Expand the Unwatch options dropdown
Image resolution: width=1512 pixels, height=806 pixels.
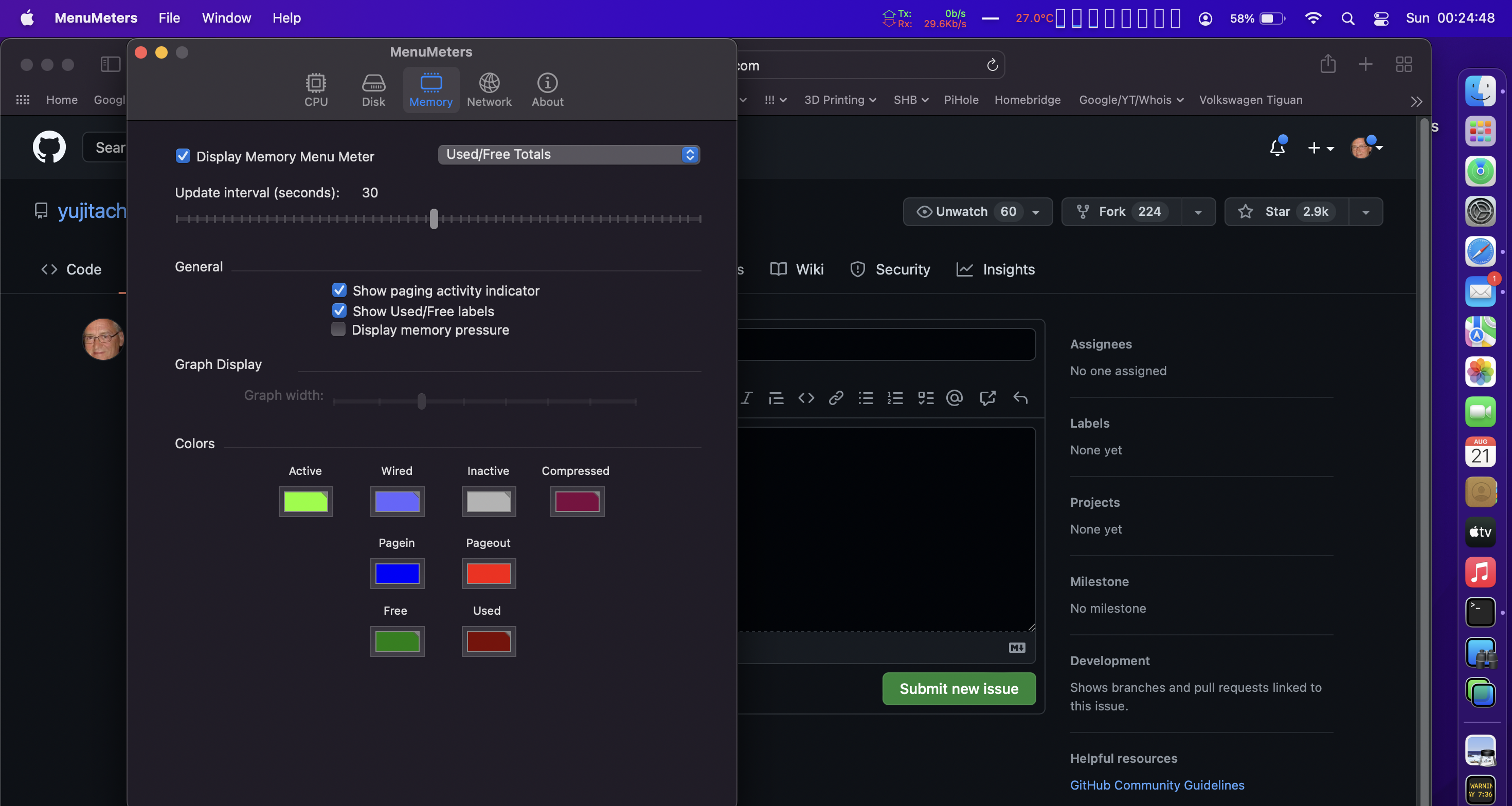pyautogui.click(x=1036, y=212)
